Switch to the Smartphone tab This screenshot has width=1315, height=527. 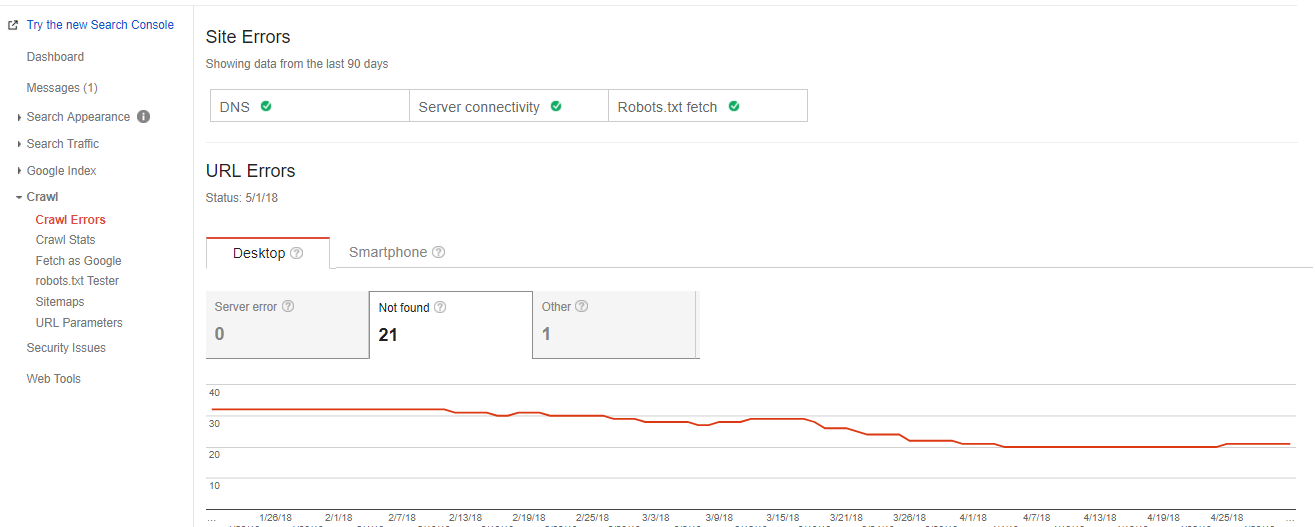coord(388,252)
